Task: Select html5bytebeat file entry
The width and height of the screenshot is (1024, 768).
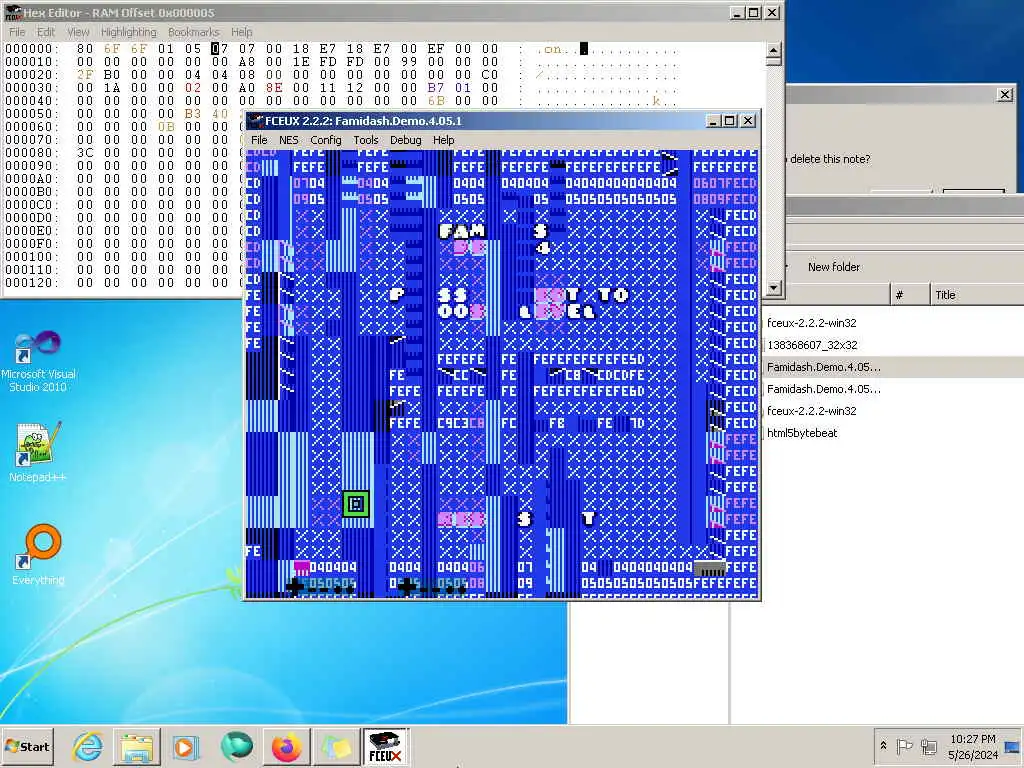Action: click(802, 433)
